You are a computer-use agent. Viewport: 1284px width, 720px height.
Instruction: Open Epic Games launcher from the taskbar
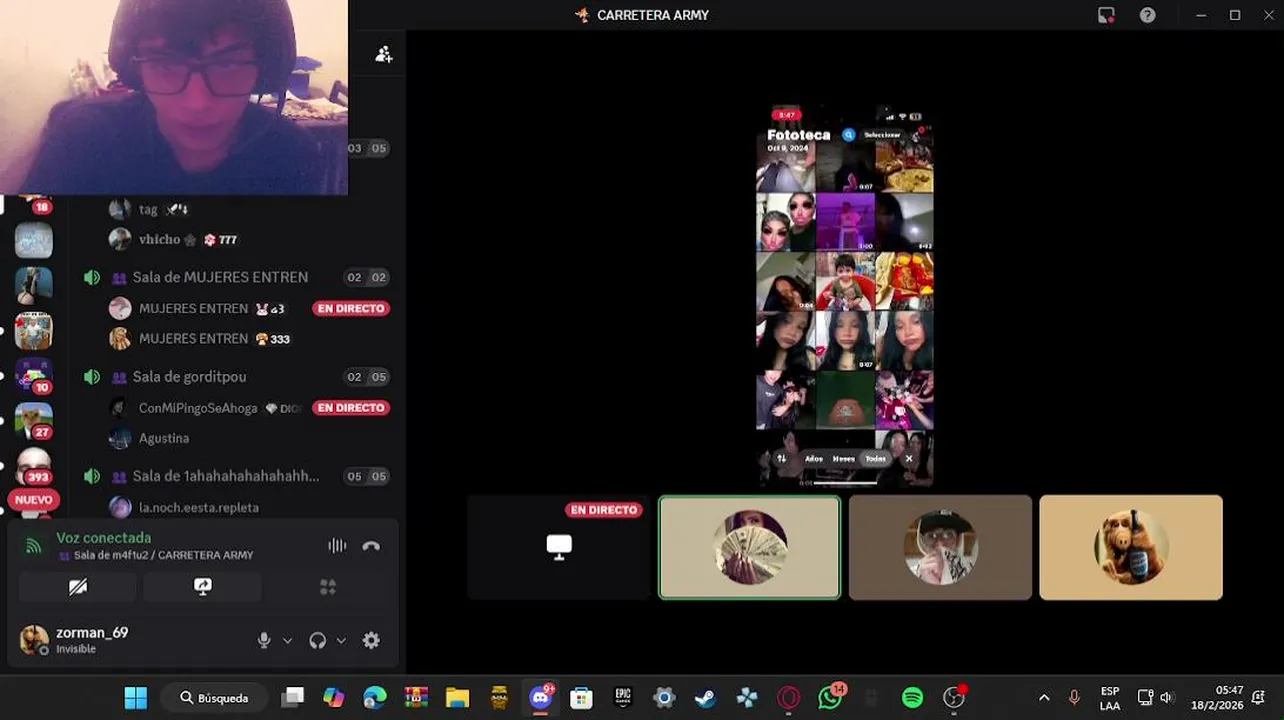(x=623, y=698)
